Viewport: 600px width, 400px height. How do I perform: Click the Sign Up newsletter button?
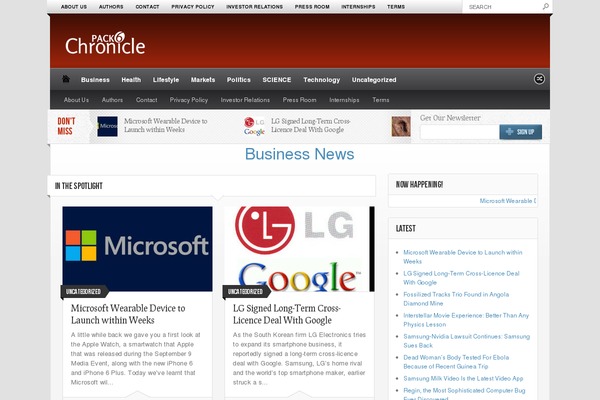coord(520,132)
